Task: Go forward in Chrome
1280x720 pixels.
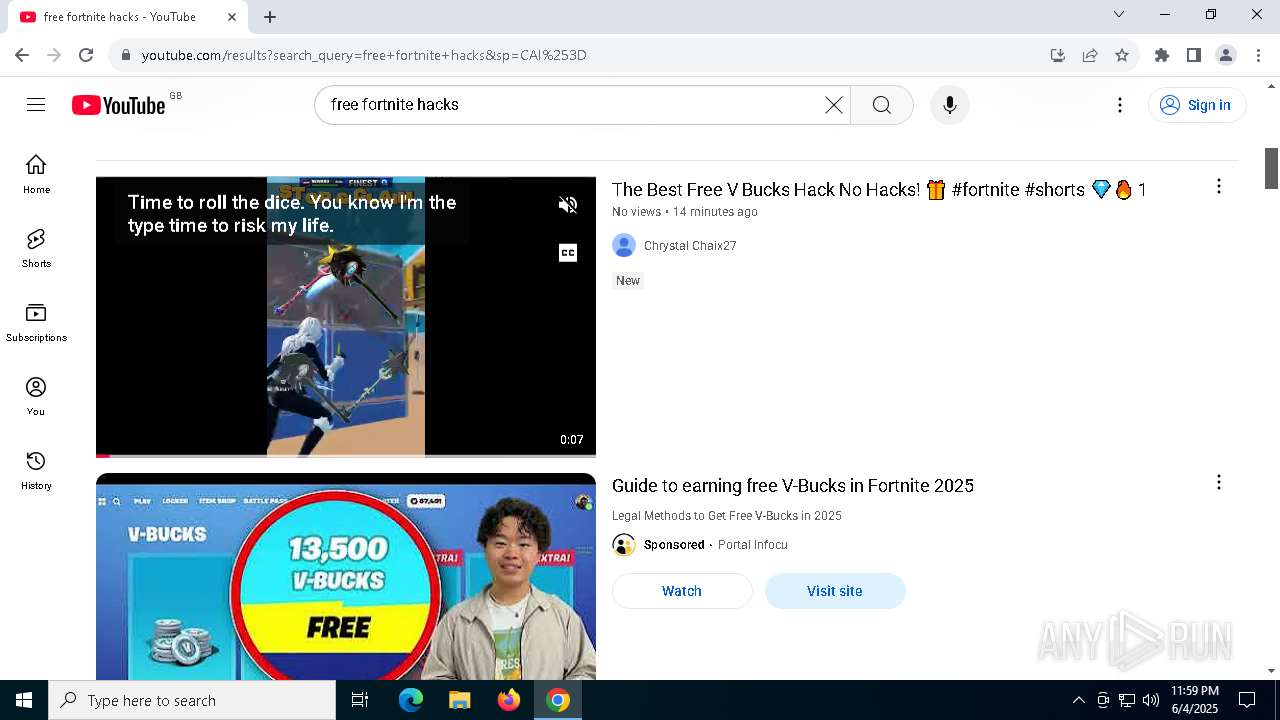Action: pyautogui.click(x=54, y=55)
